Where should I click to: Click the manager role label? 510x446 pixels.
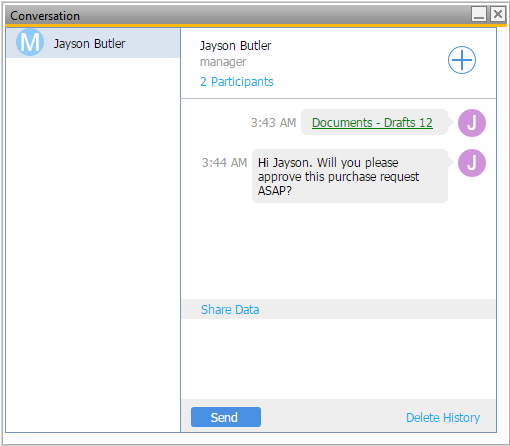(x=223, y=62)
